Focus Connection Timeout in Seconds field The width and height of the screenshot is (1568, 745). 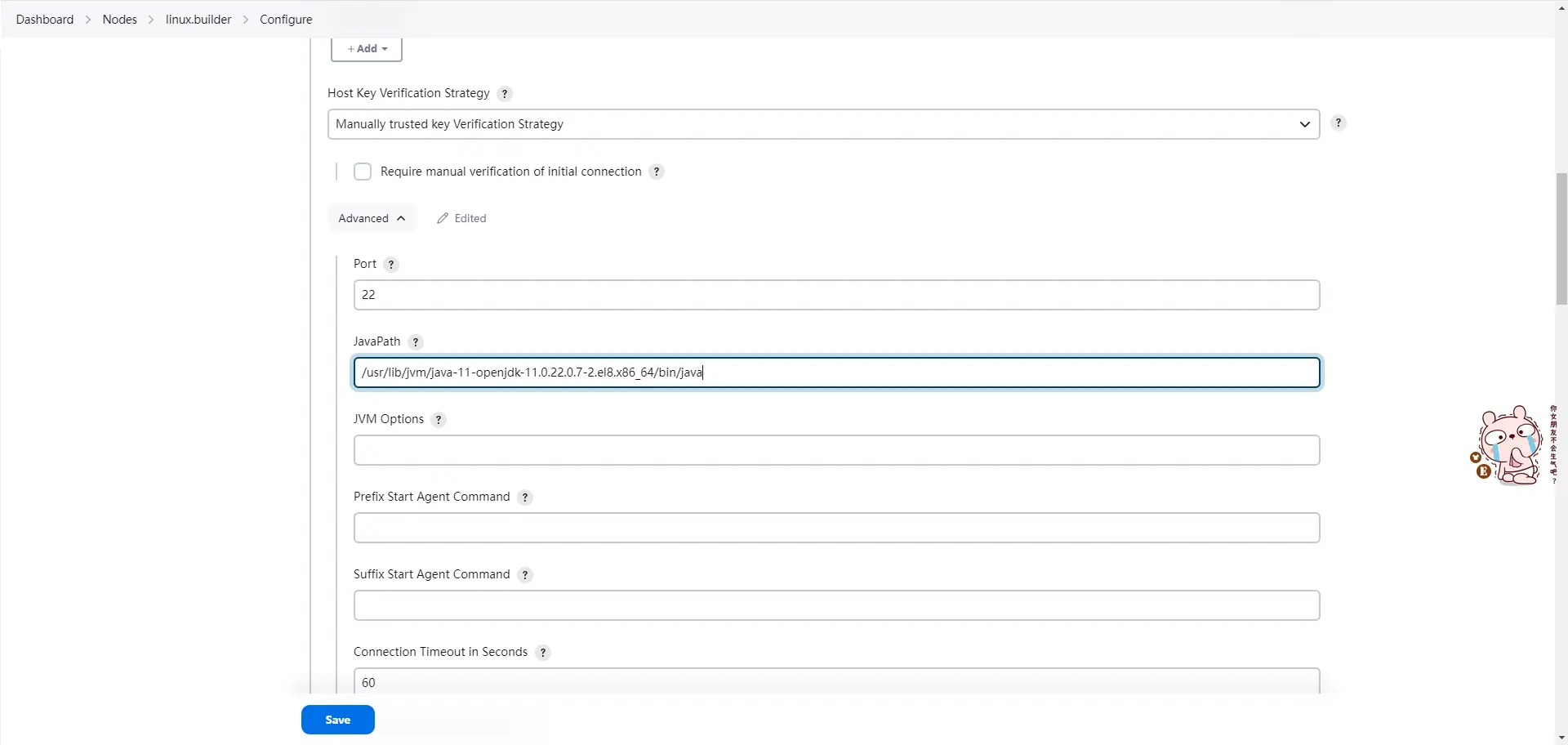836,681
